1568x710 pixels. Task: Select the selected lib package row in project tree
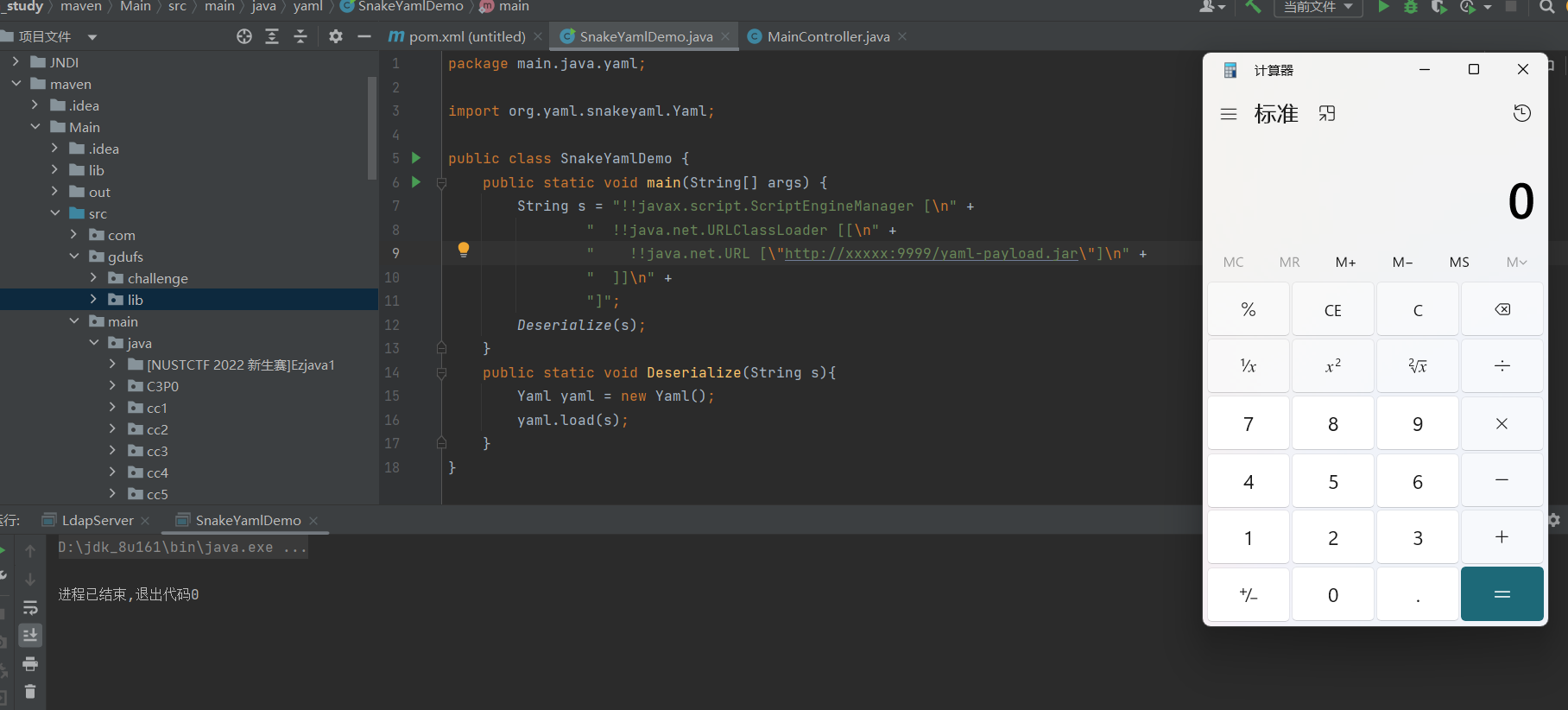click(x=189, y=300)
